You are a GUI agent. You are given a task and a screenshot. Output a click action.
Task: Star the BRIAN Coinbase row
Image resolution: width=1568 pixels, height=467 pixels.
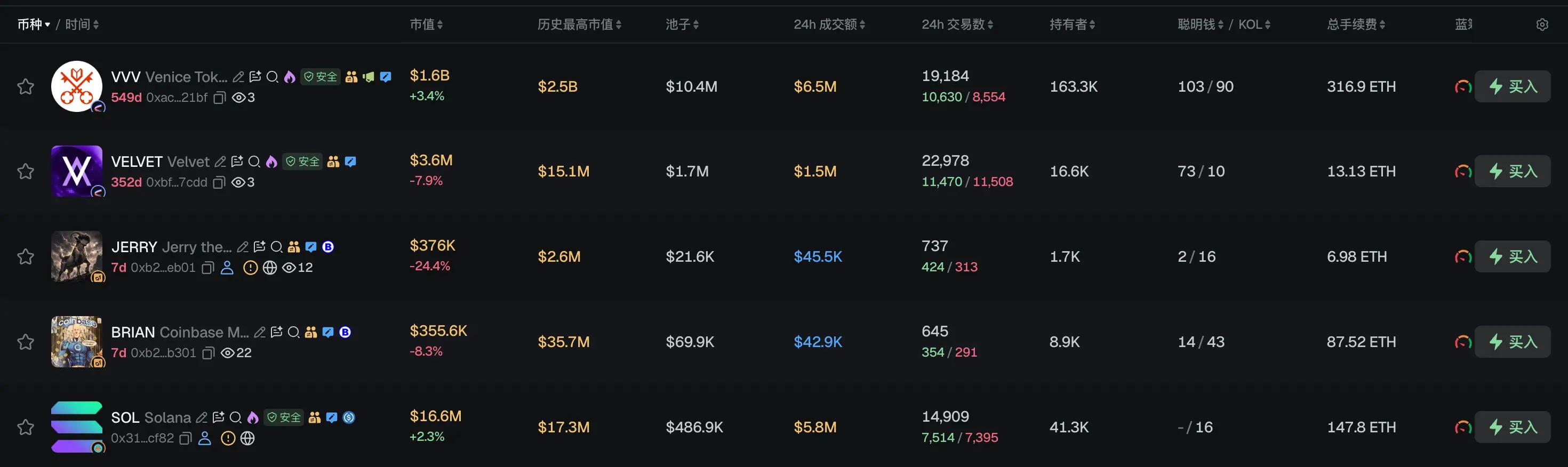click(x=26, y=342)
